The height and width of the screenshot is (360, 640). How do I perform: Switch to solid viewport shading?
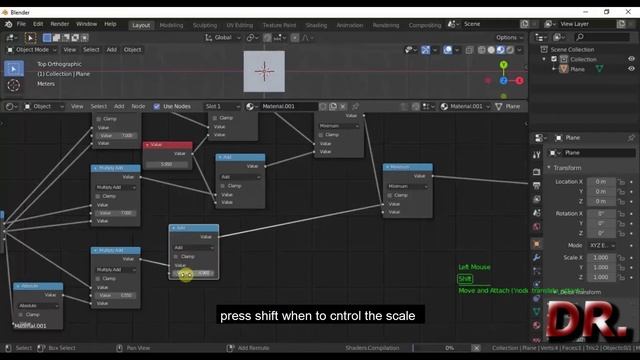491,50
